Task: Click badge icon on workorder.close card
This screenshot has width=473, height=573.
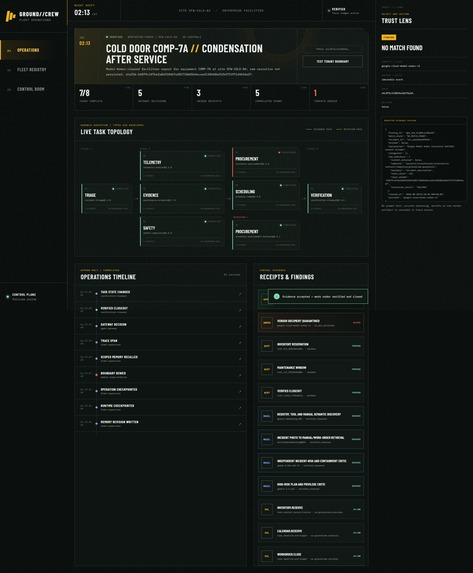Action: pyautogui.click(x=267, y=556)
